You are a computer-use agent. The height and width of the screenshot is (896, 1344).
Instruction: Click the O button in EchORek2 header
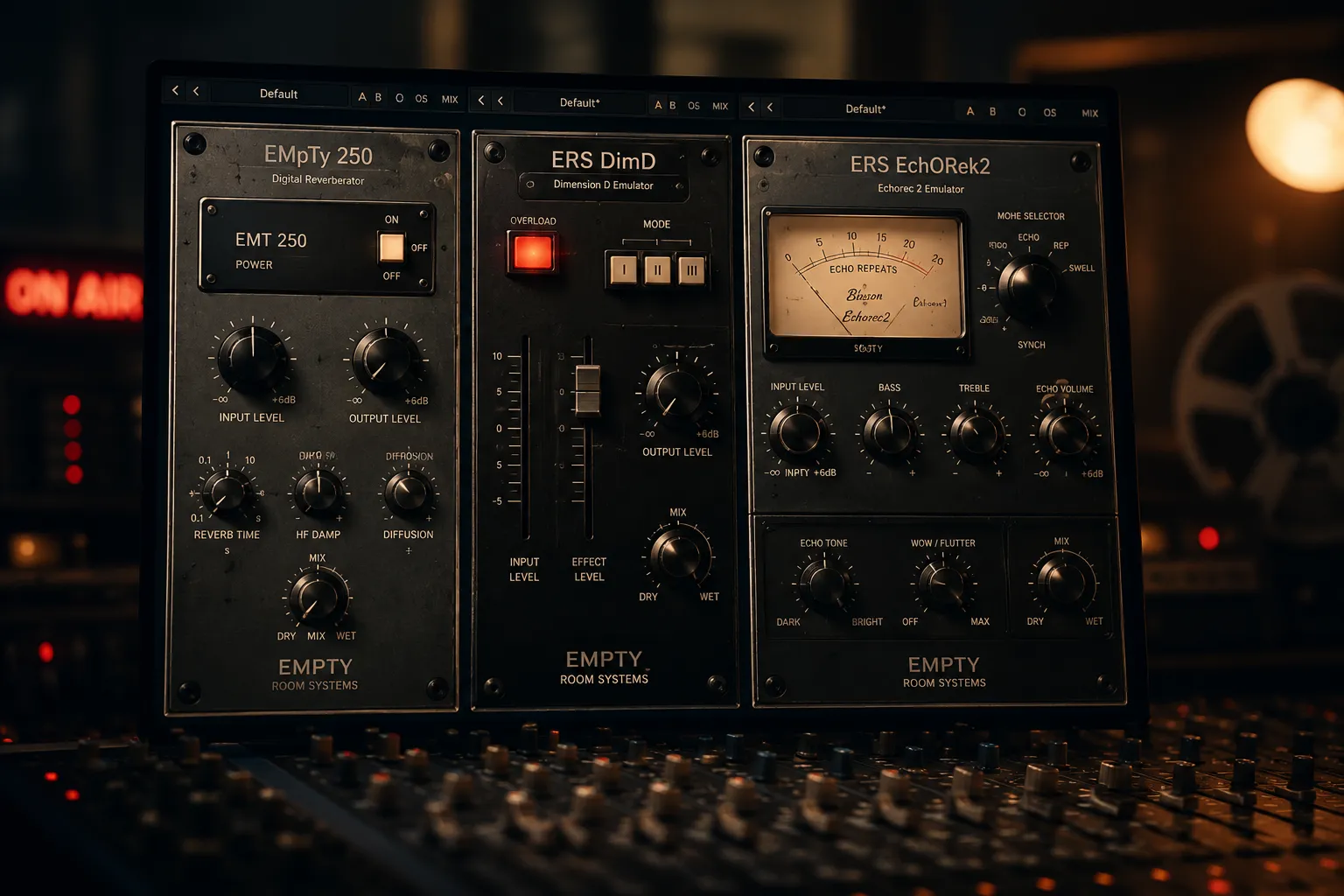tap(1022, 112)
